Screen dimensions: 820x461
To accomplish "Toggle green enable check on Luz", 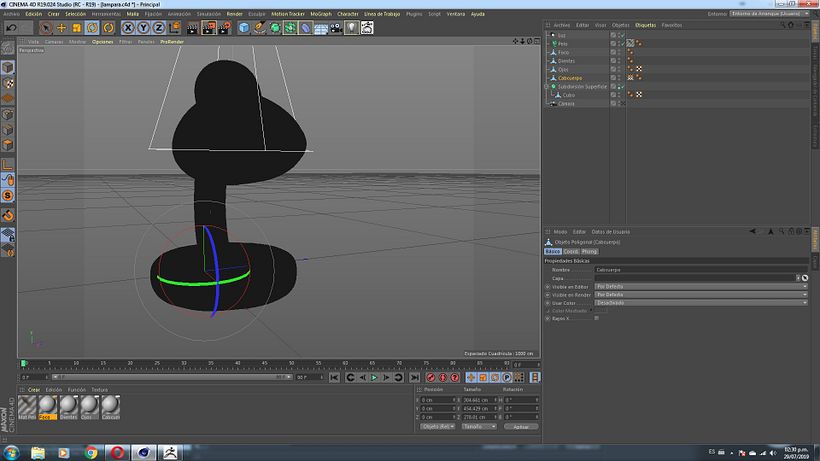I will [621, 36].
